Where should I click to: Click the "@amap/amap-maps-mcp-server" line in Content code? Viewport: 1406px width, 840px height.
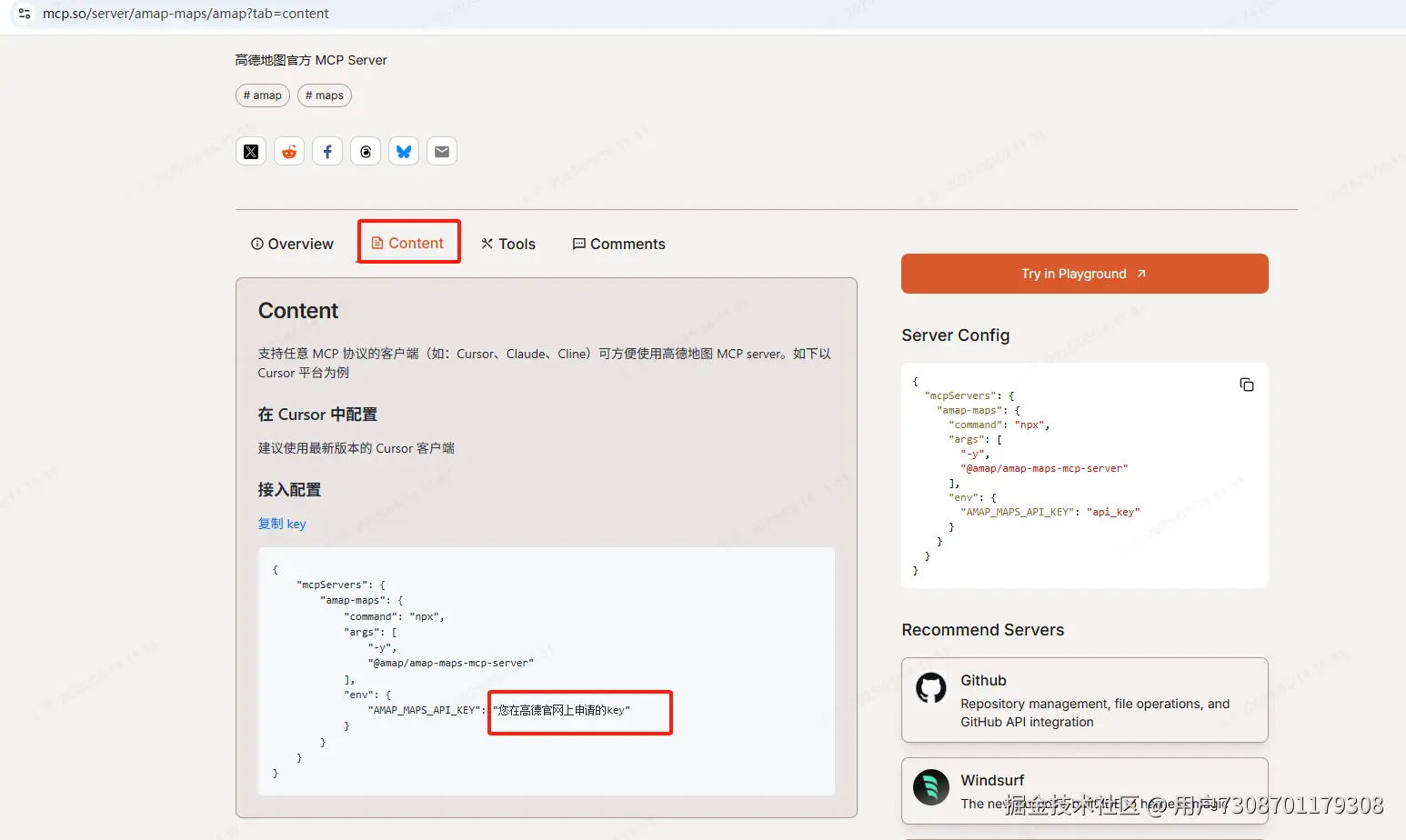coord(451,664)
